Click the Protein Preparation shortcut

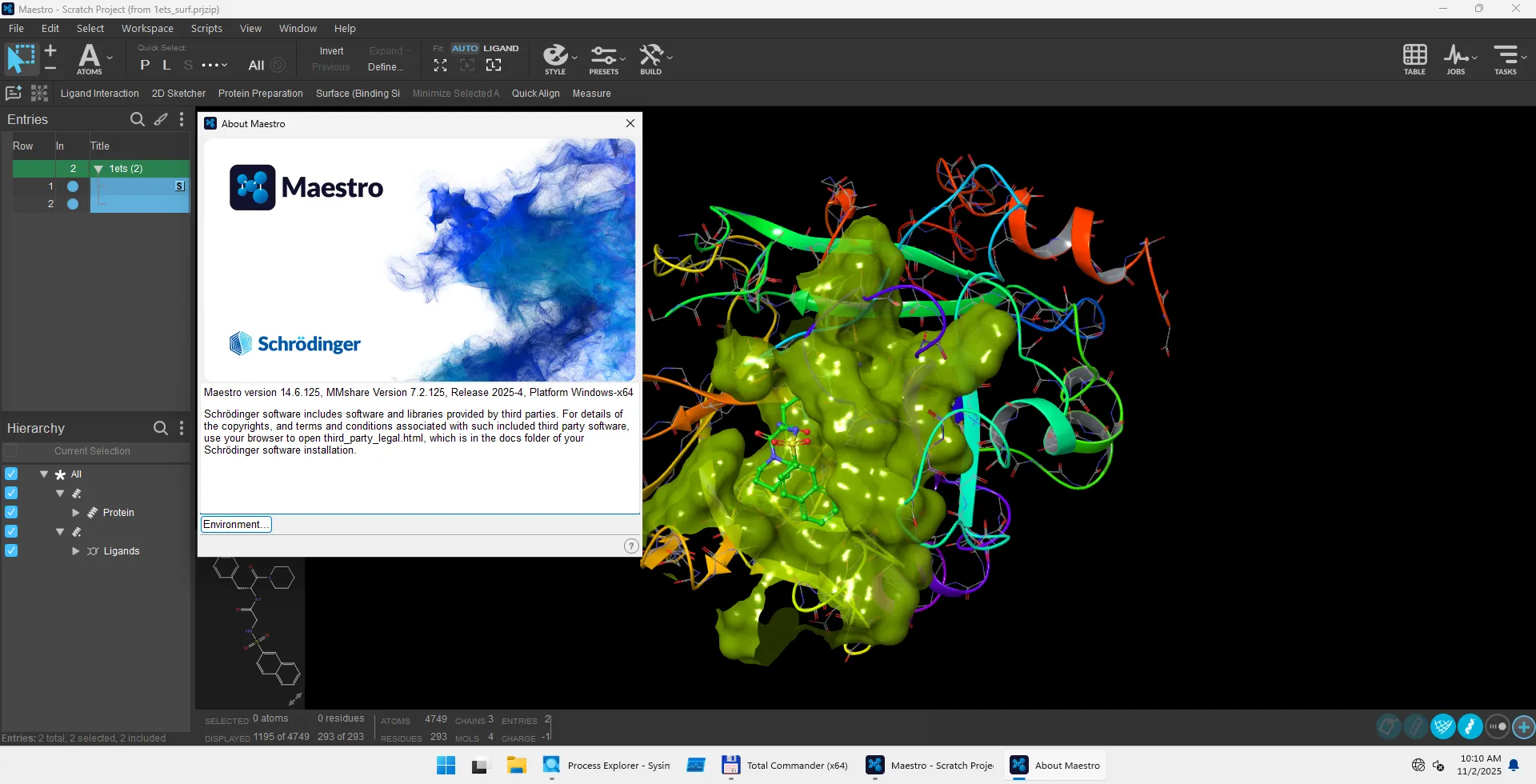tap(260, 94)
